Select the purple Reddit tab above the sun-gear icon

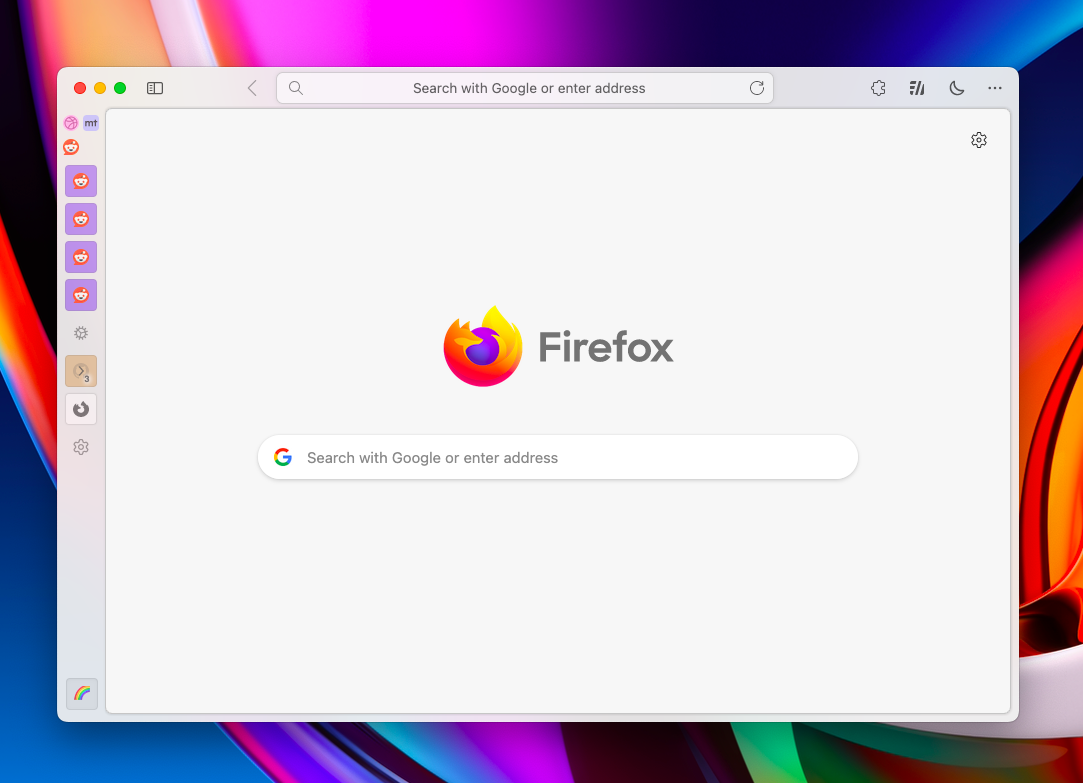(81, 295)
